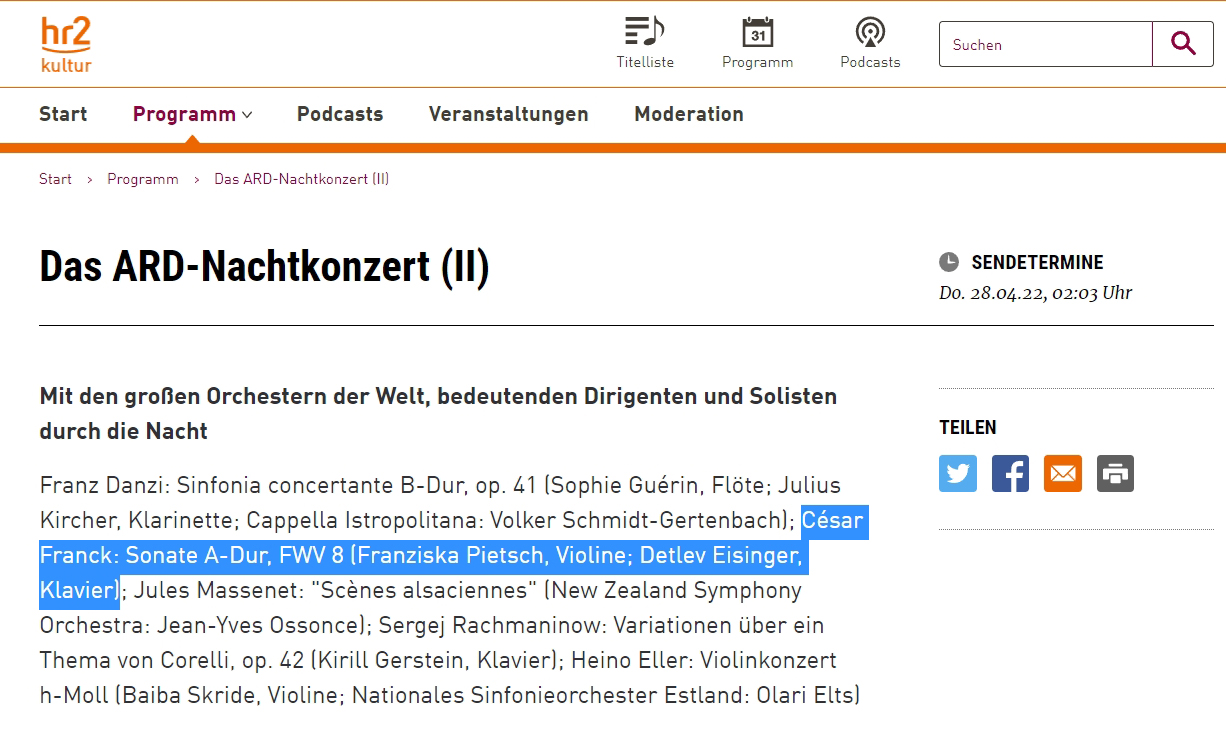Share the page via email
This screenshot has width=1226, height=744.
point(1063,473)
